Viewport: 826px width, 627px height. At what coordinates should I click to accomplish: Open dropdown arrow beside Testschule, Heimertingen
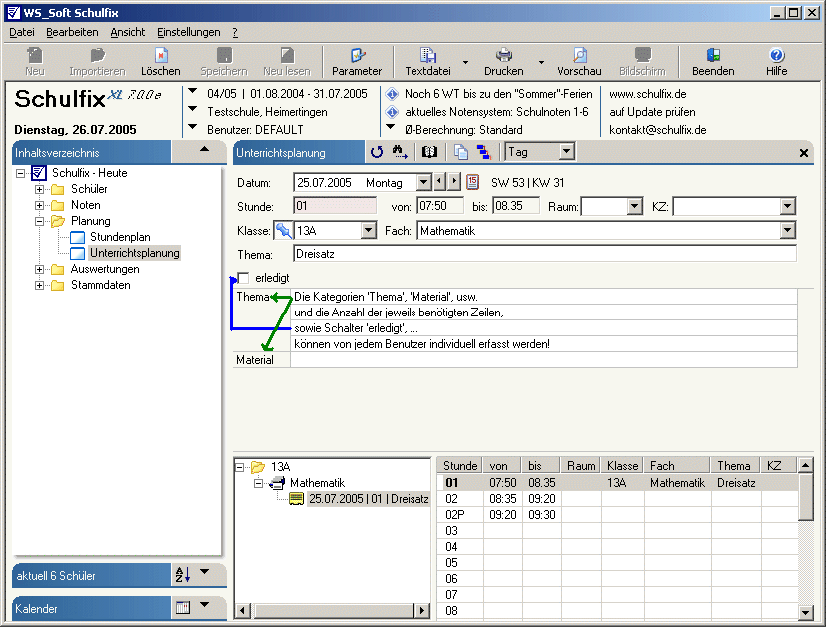(193, 109)
